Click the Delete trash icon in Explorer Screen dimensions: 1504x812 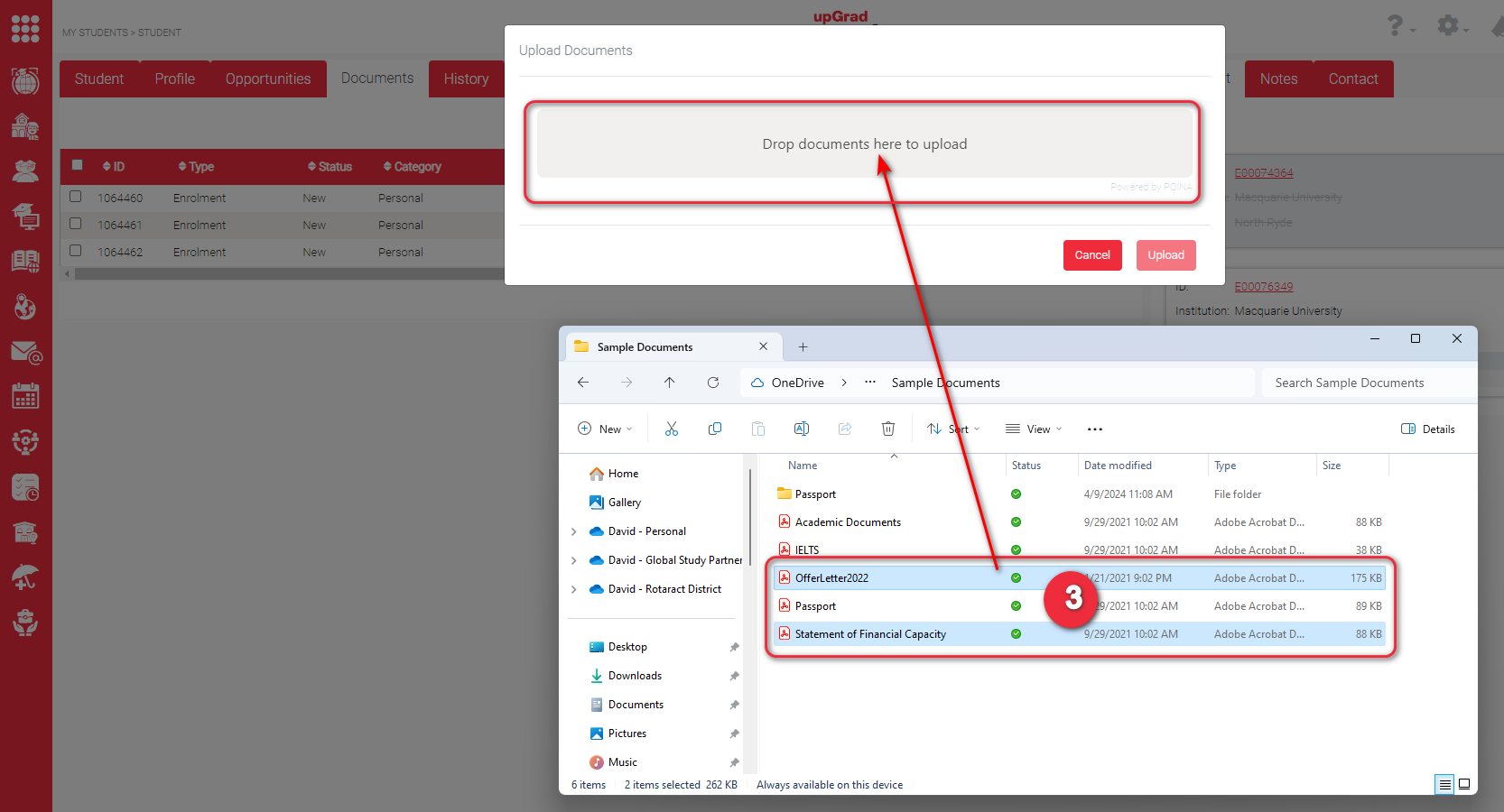click(887, 429)
